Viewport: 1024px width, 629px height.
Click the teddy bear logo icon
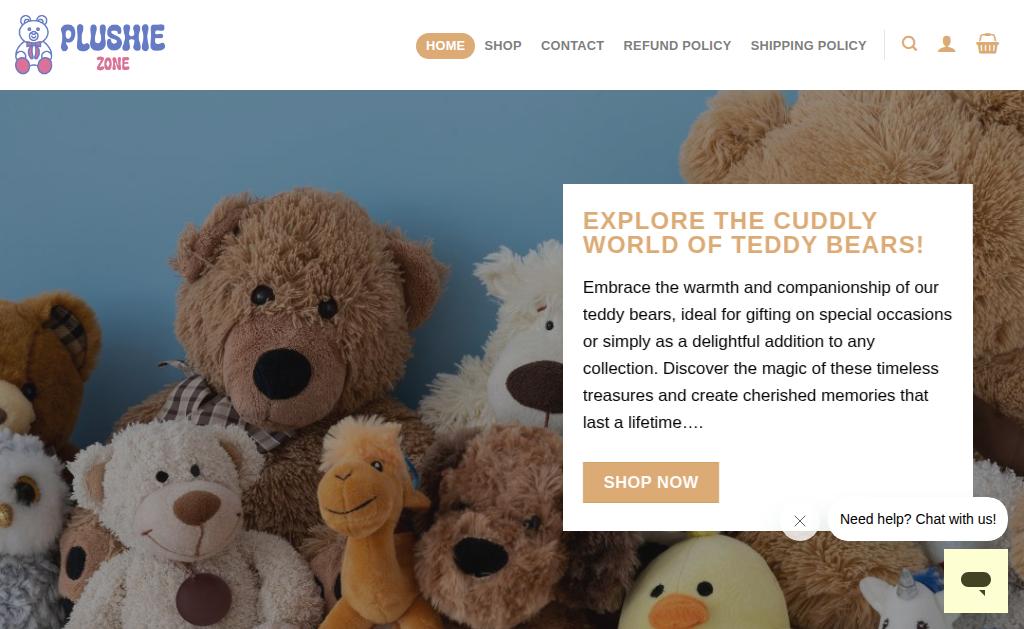coord(34,44)
